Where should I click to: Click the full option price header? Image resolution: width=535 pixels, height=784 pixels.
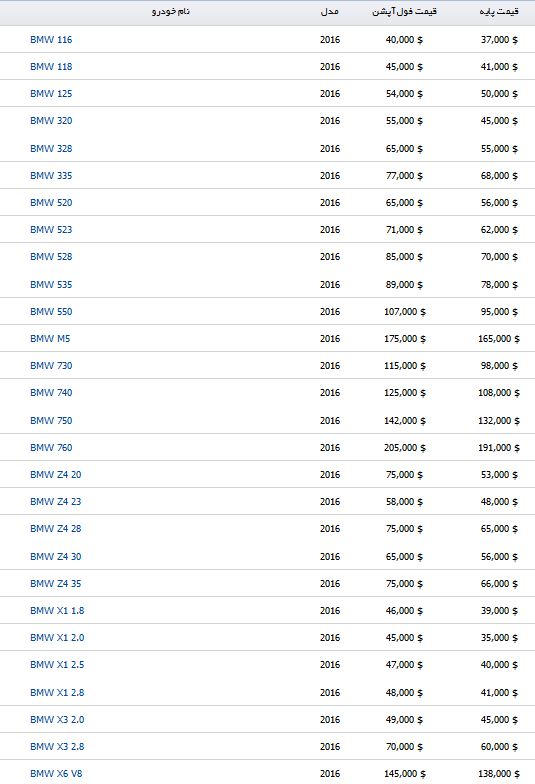click(404, 11)
